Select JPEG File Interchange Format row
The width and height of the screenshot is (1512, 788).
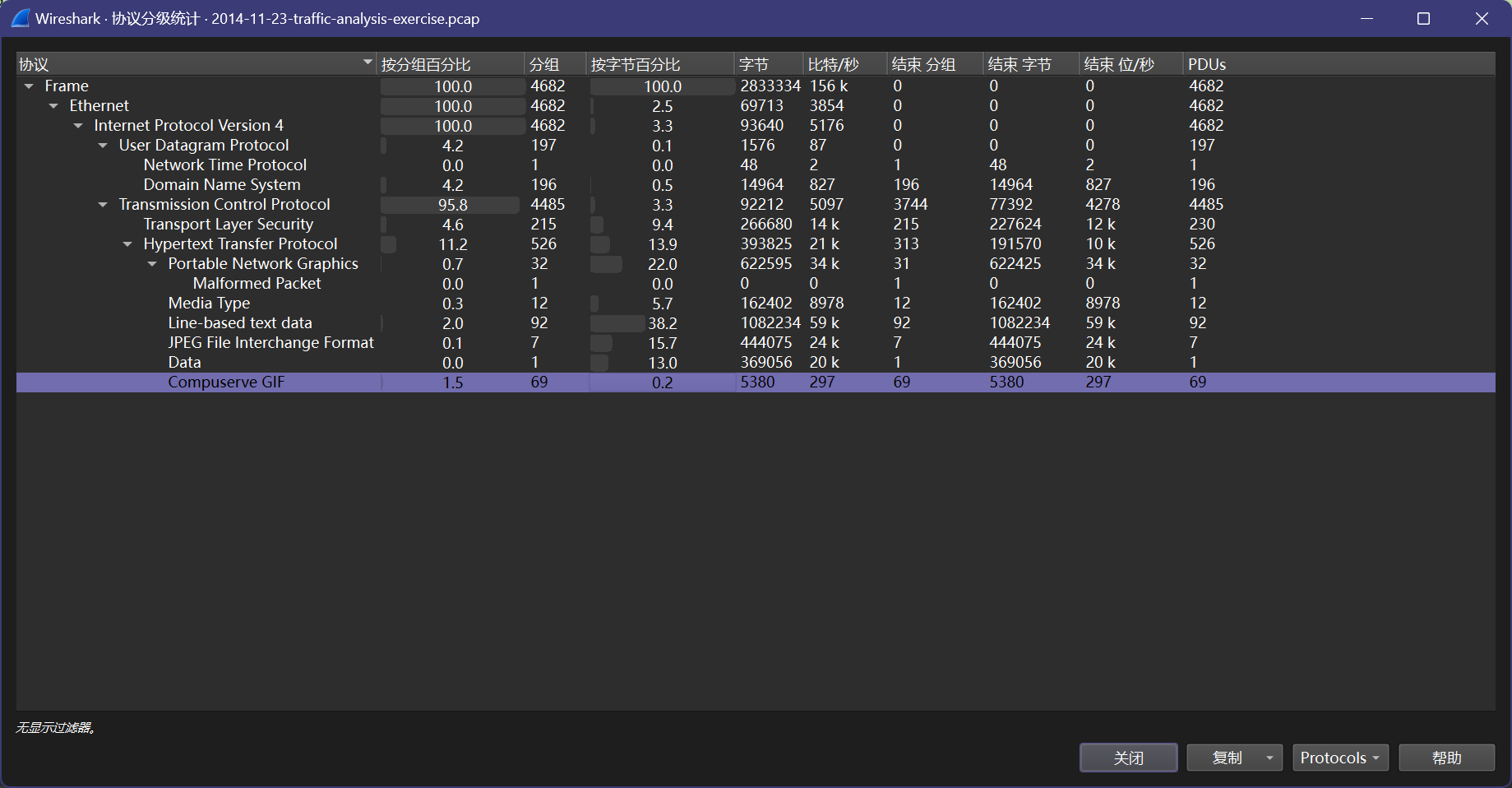tap(756, 343)
